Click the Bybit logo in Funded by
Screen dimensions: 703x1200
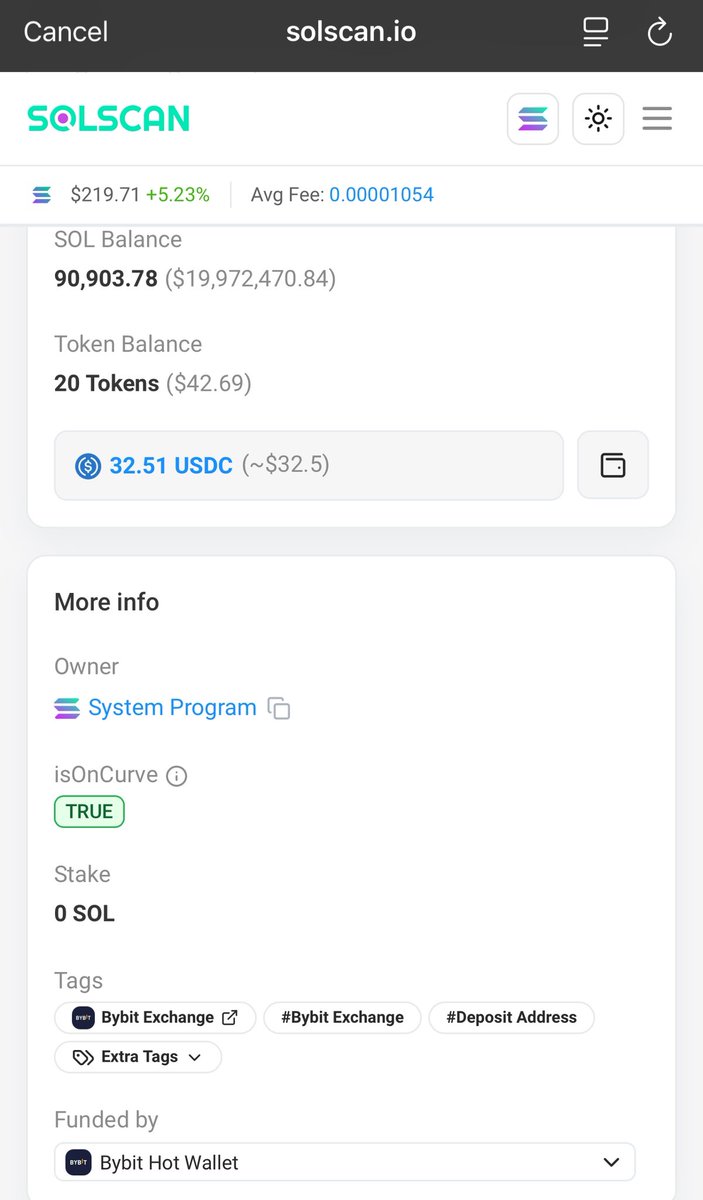point(79,1163)
